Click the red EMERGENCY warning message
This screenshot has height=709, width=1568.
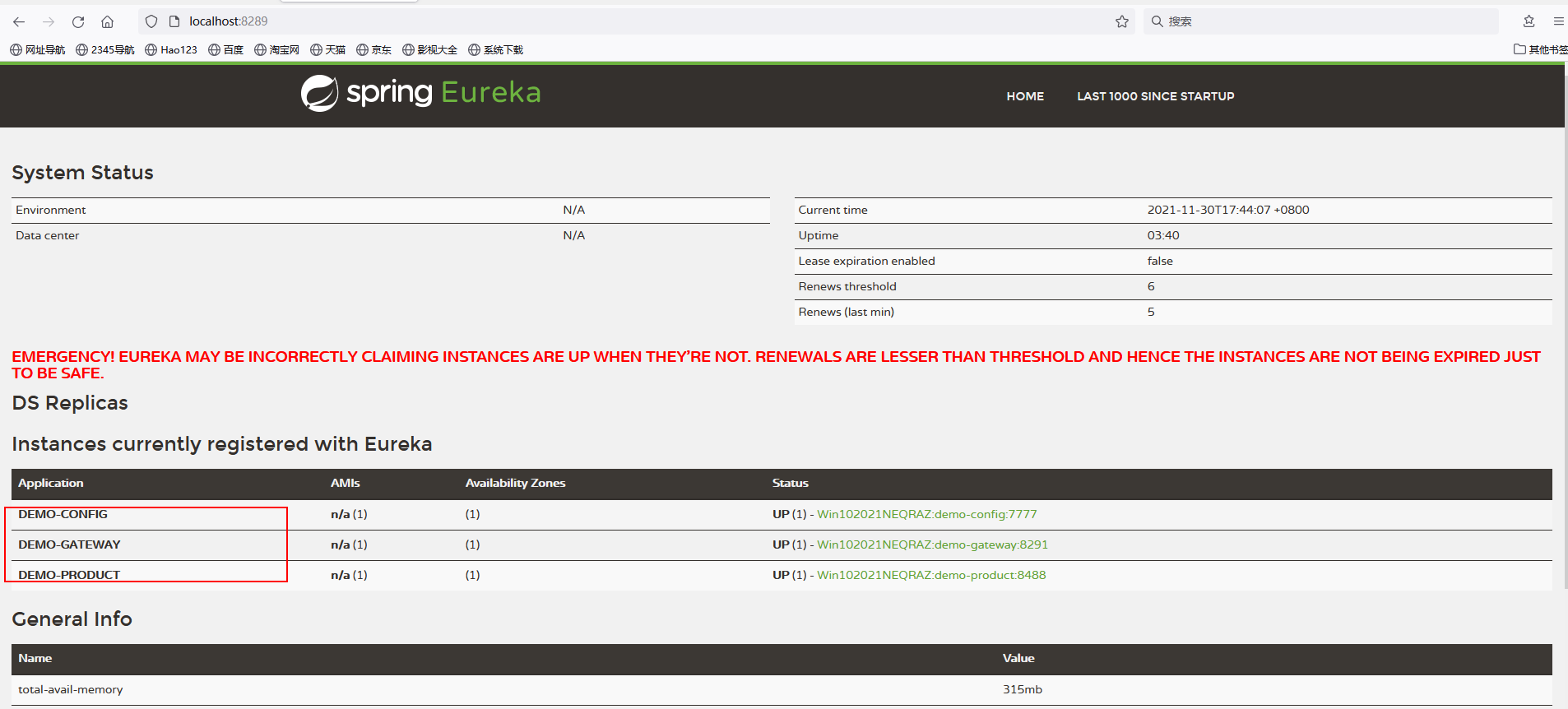pyautogui.click(x=776, y=364)
